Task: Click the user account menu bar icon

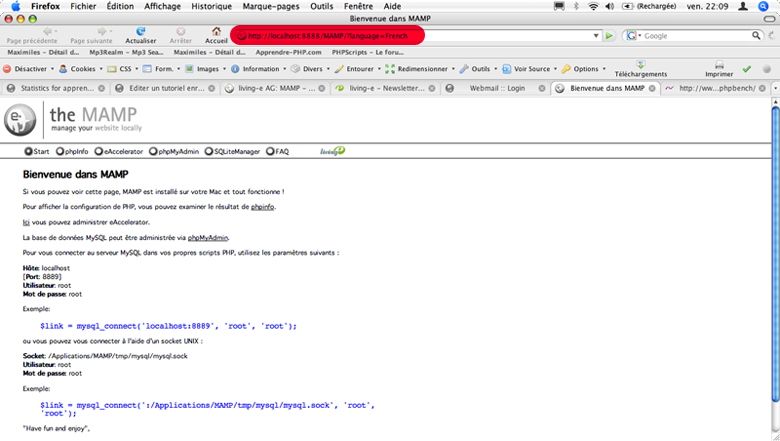Action: (x=743, y=6)
